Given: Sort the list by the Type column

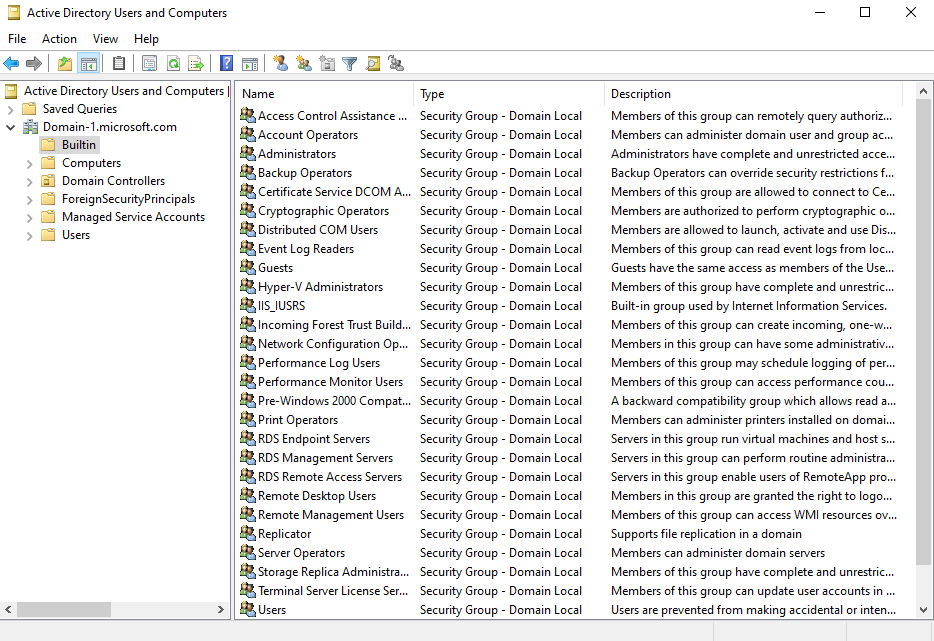Looking at the screenshot, I should (430, 93).
